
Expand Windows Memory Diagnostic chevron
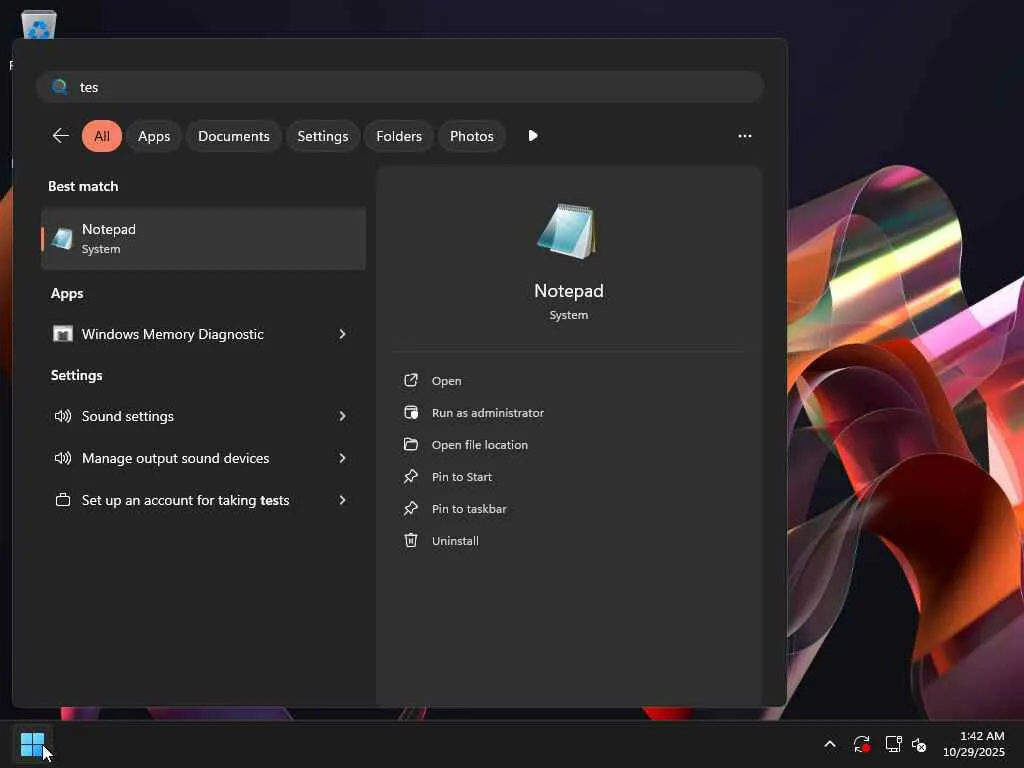(342, 334)
